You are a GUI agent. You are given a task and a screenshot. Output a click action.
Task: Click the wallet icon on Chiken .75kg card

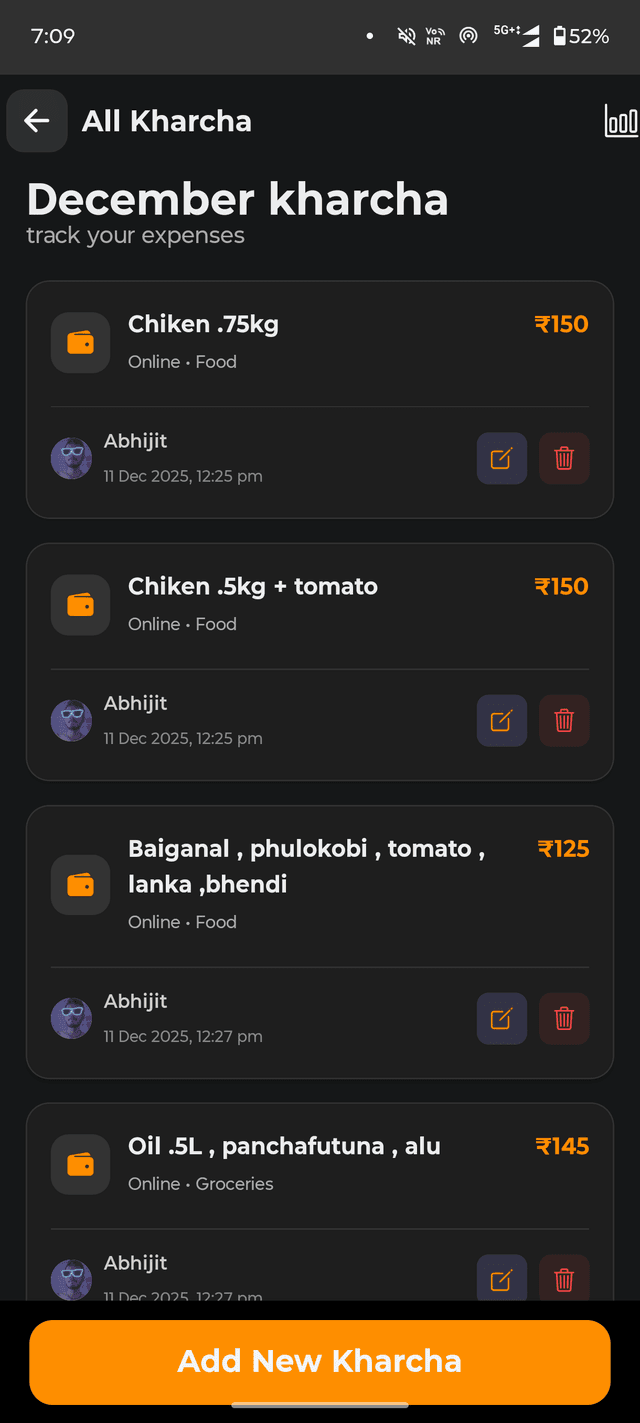click(80, 341)
